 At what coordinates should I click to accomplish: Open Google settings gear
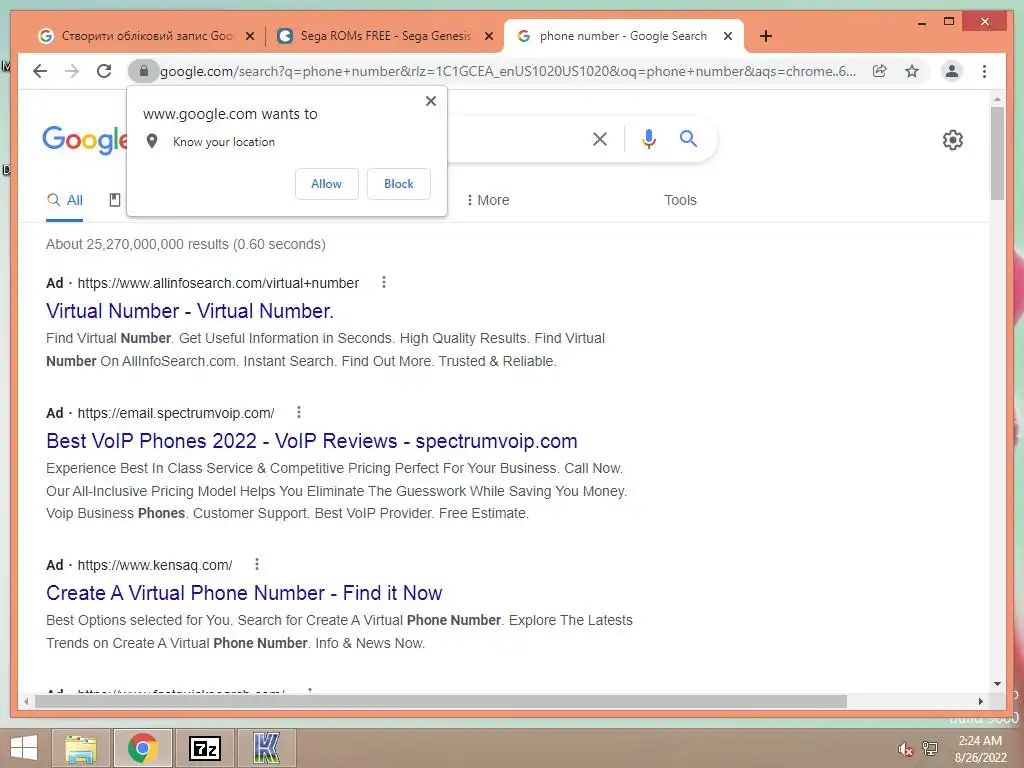point(953,140)
